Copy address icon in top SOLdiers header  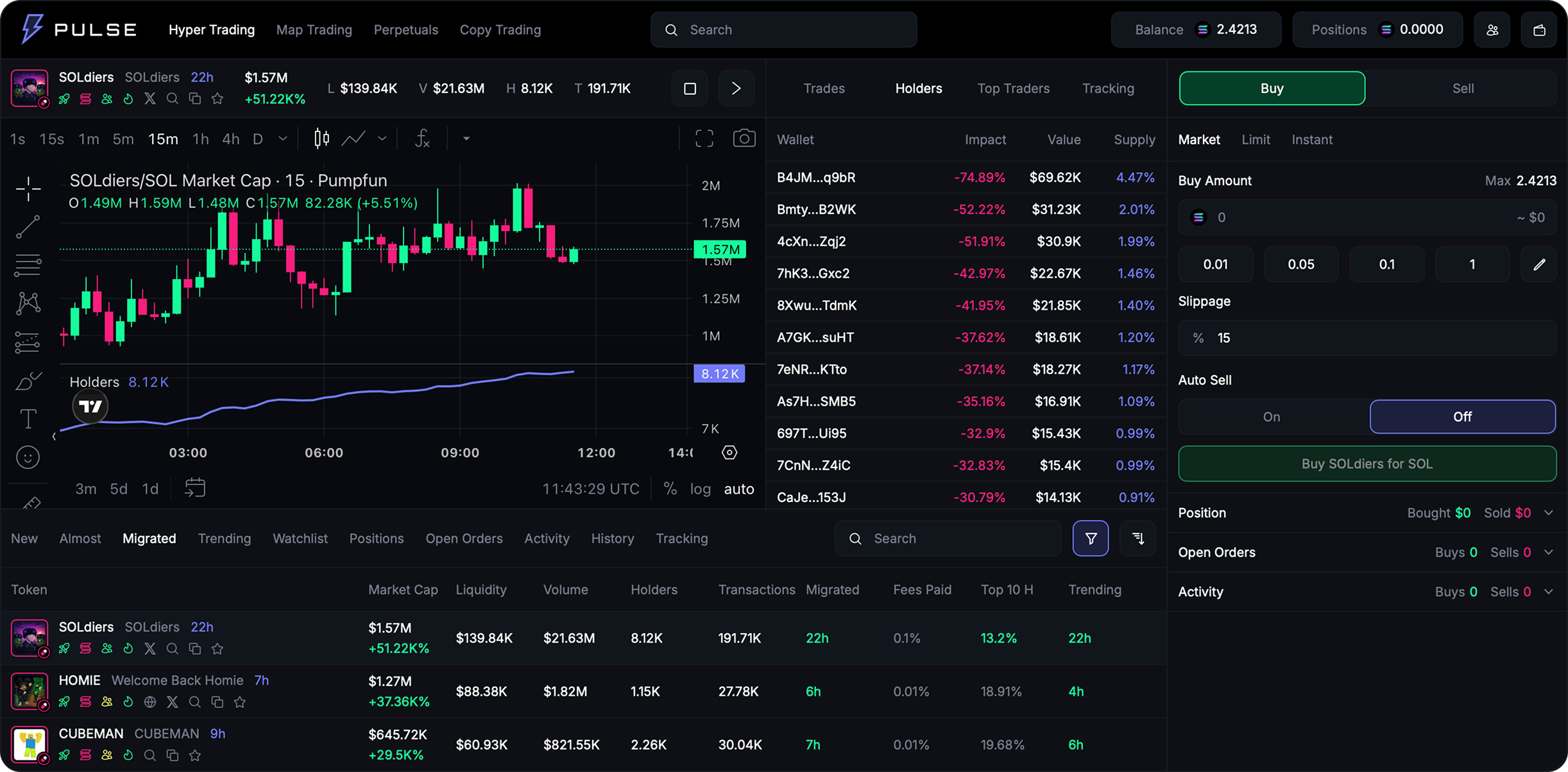[195, 99]
